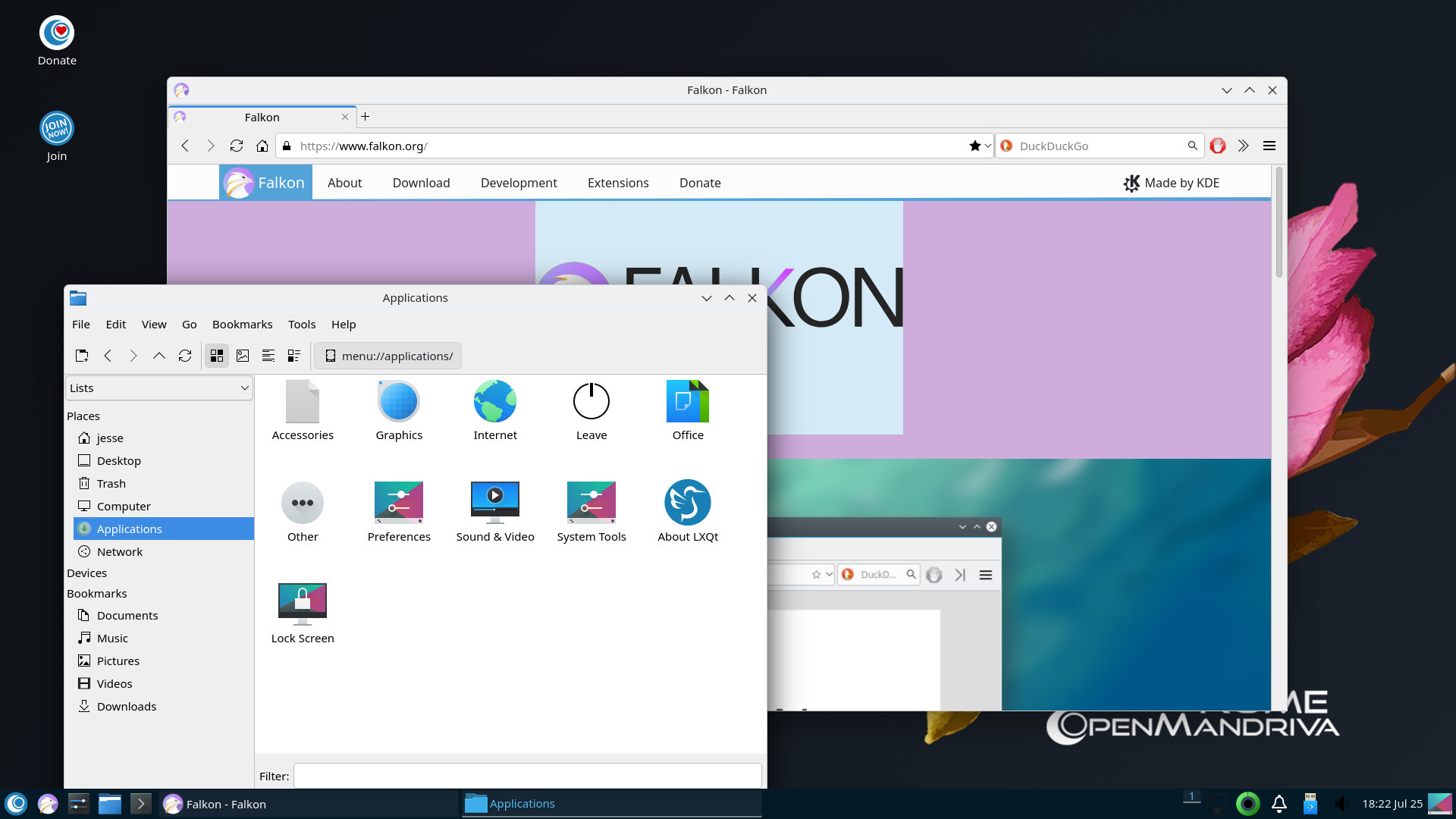Click the menu://applications/ path bar

coord(388,356)
